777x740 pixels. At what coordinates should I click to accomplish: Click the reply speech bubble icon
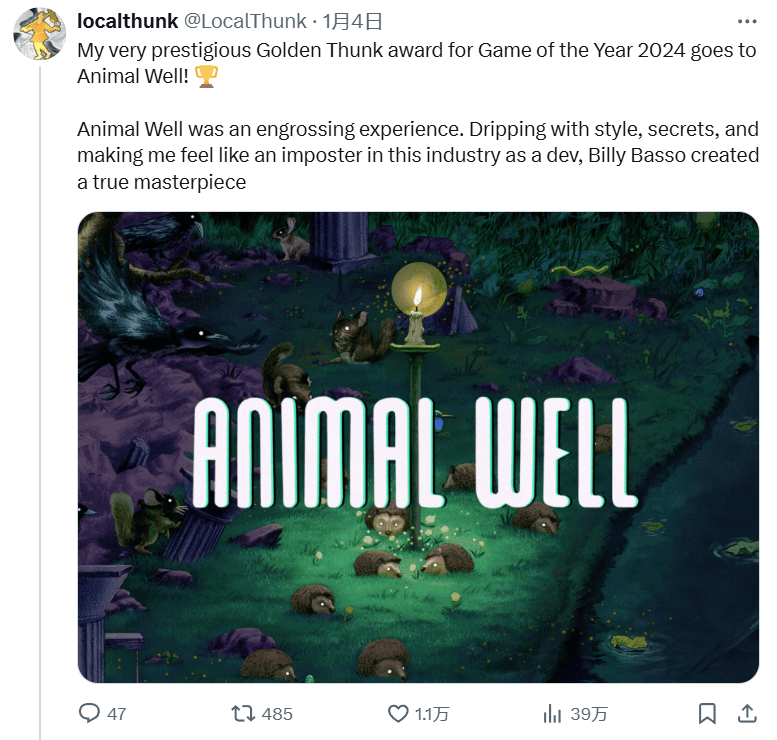89,713
